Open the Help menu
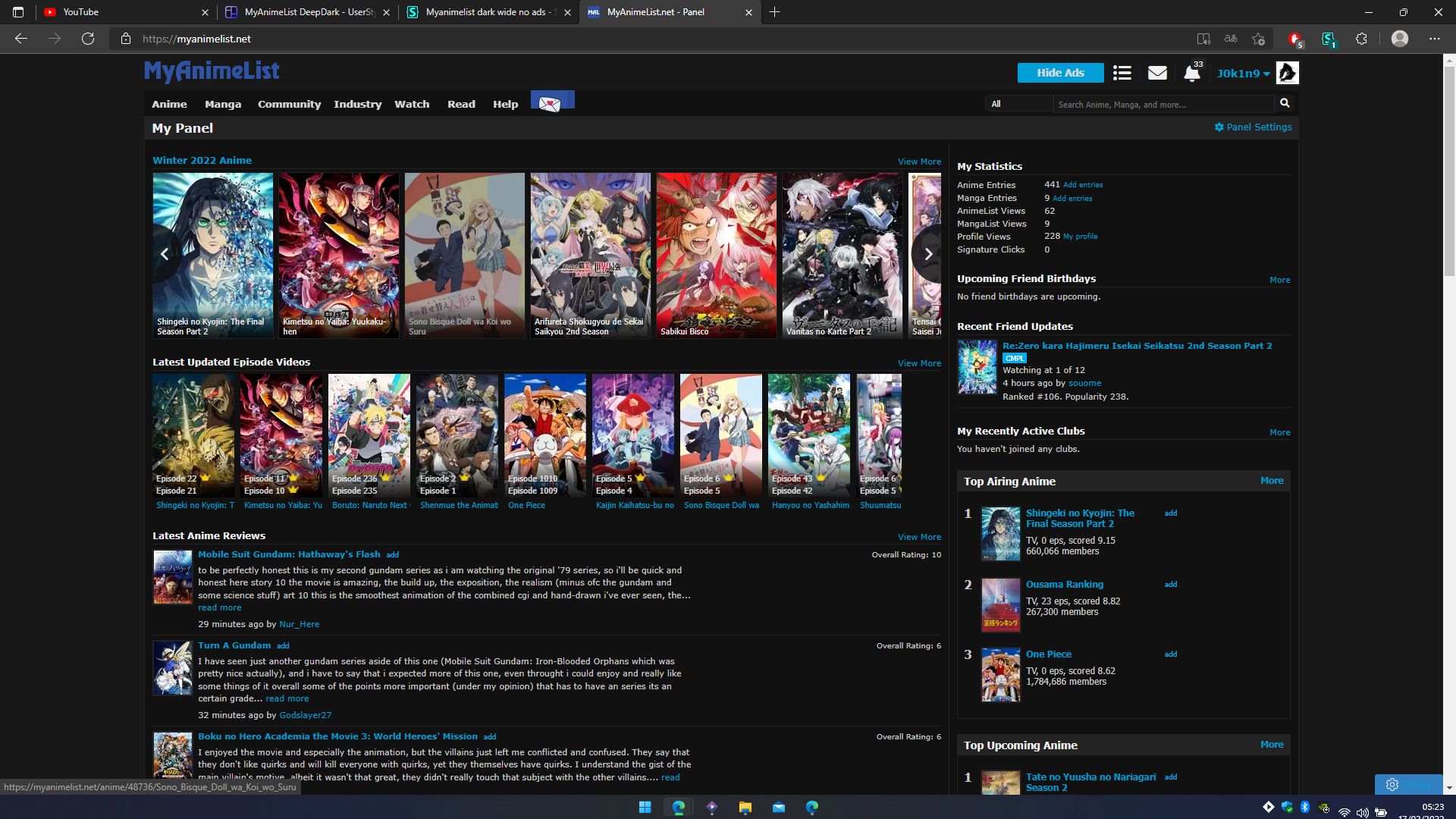Screen dimensions: 1456x819 pos(505,104)
